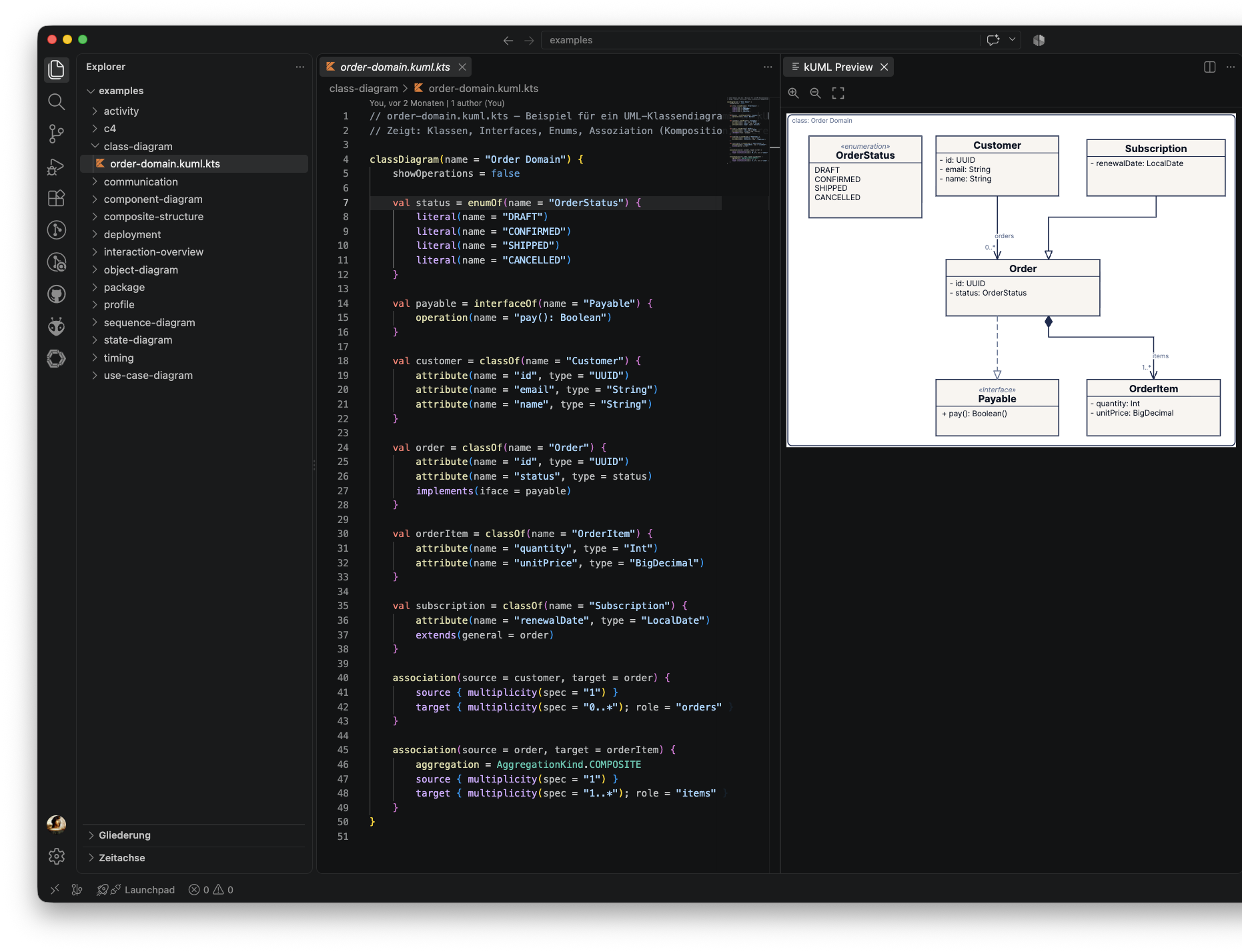
Task: Expand the deployment folder
Action: point(194,234)
